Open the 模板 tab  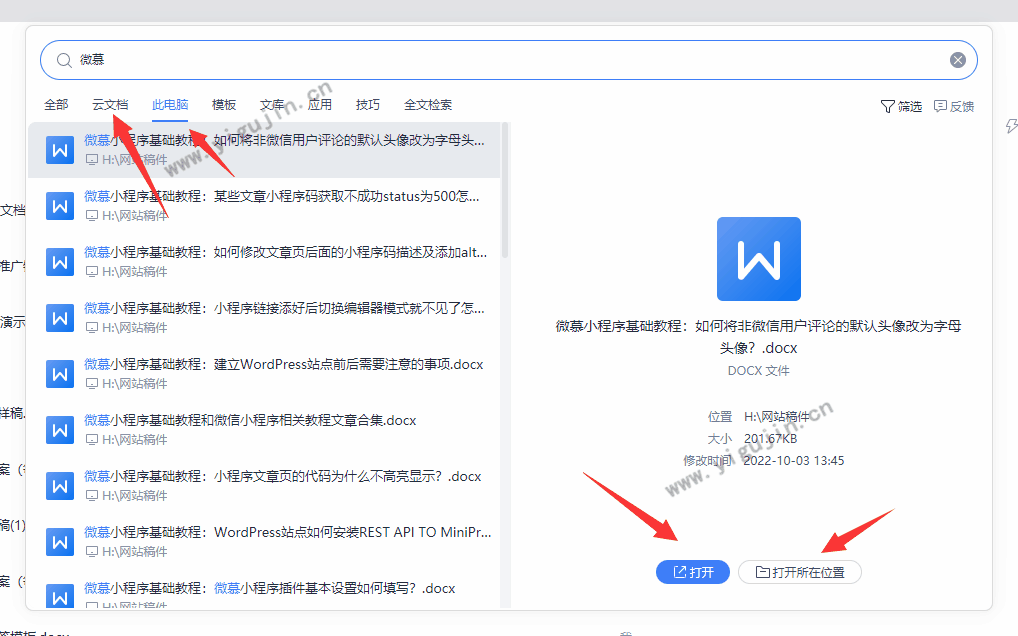click(224, 104)
